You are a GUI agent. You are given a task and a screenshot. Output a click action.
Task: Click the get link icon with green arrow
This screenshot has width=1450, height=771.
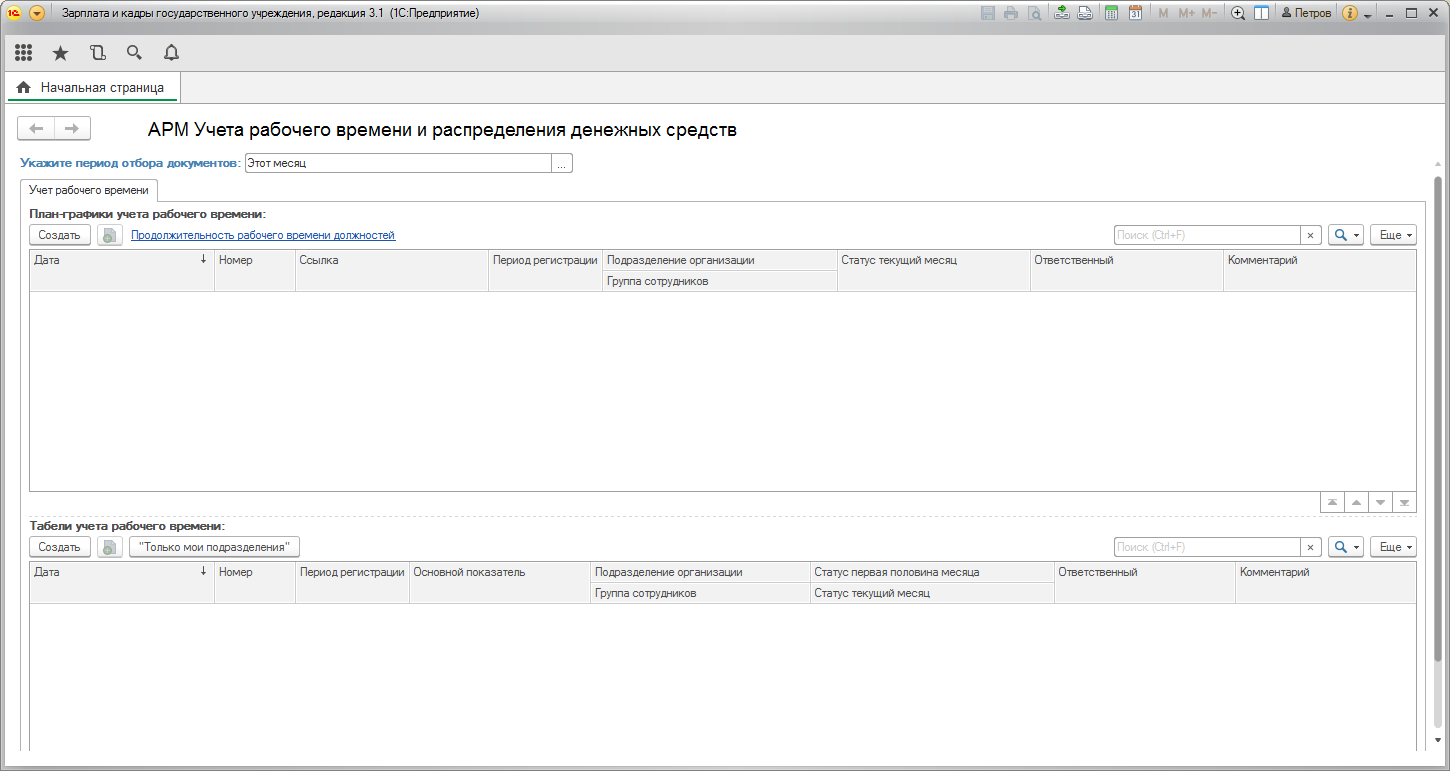[1061, 13]
